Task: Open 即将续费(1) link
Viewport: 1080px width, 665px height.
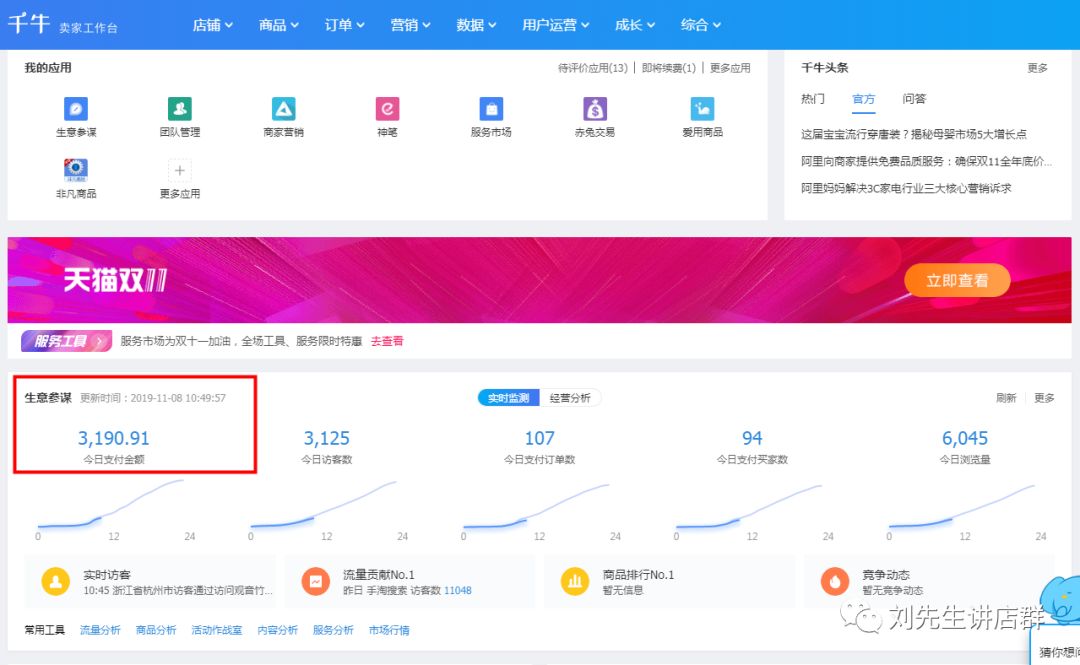Action: click(669, 68)
